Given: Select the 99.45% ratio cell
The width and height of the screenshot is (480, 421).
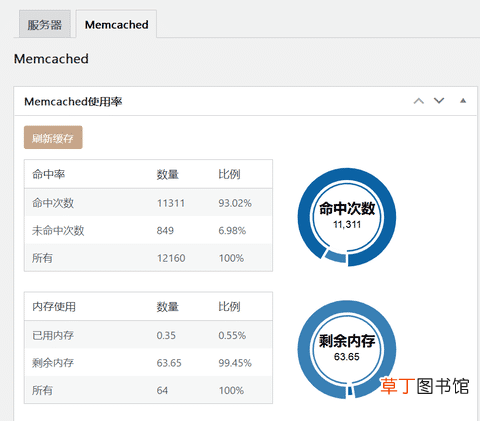Looking at the screenshot, I should pyautogui.click(x=235, y=363).
